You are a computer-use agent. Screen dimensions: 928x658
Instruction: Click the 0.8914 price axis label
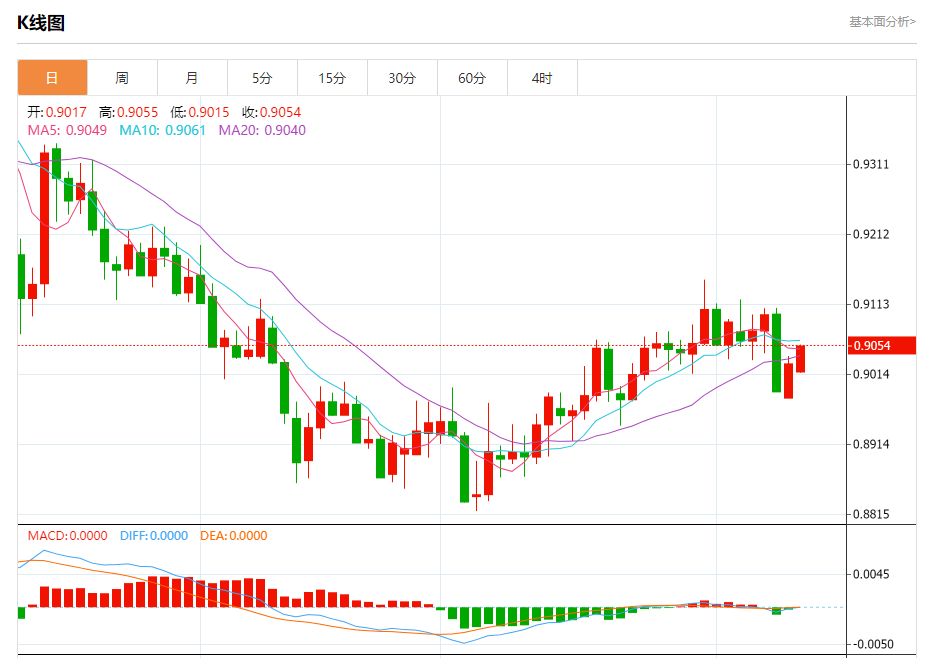click(871, 444)
